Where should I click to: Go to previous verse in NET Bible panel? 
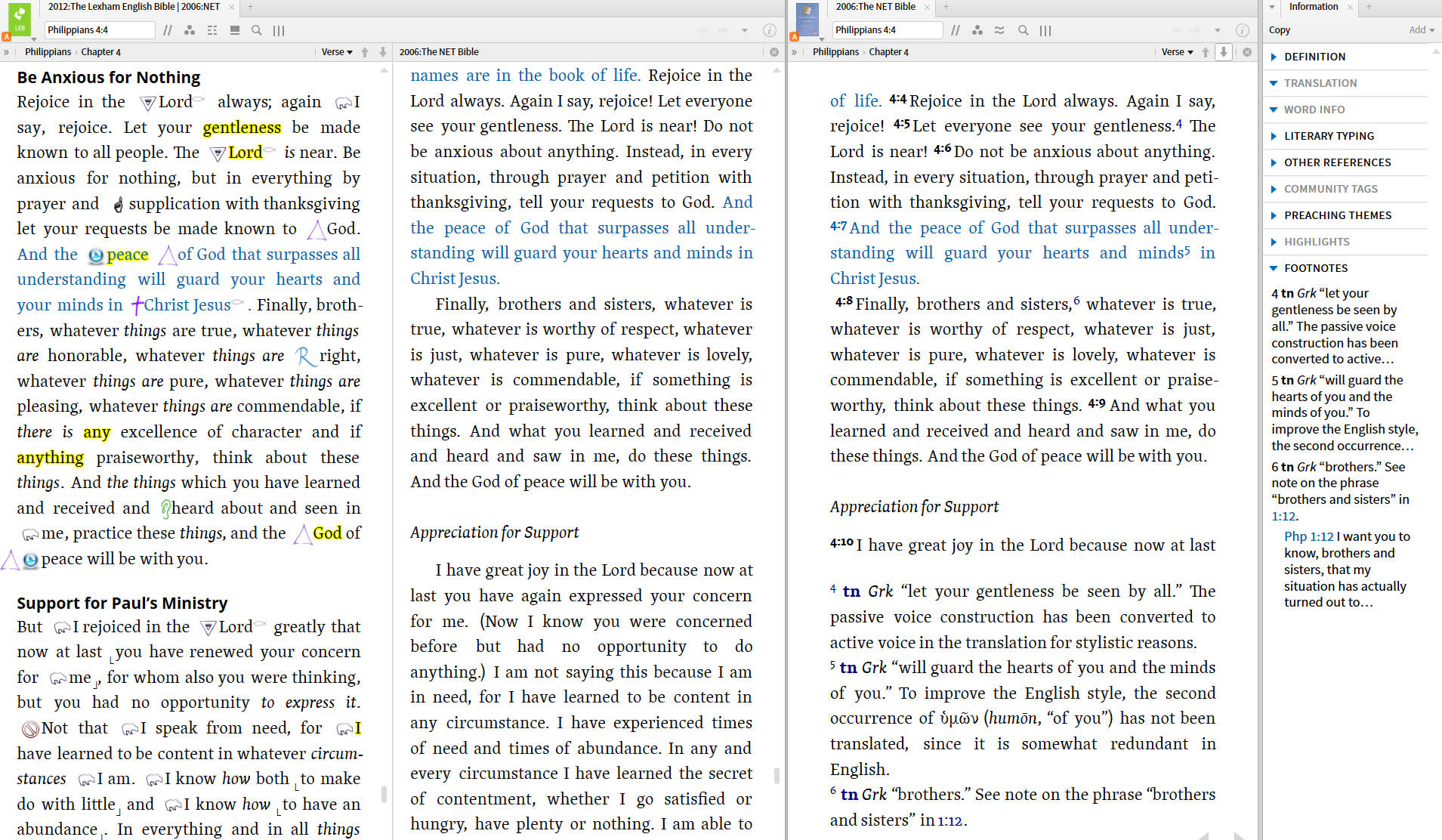tap(1206, 52)
